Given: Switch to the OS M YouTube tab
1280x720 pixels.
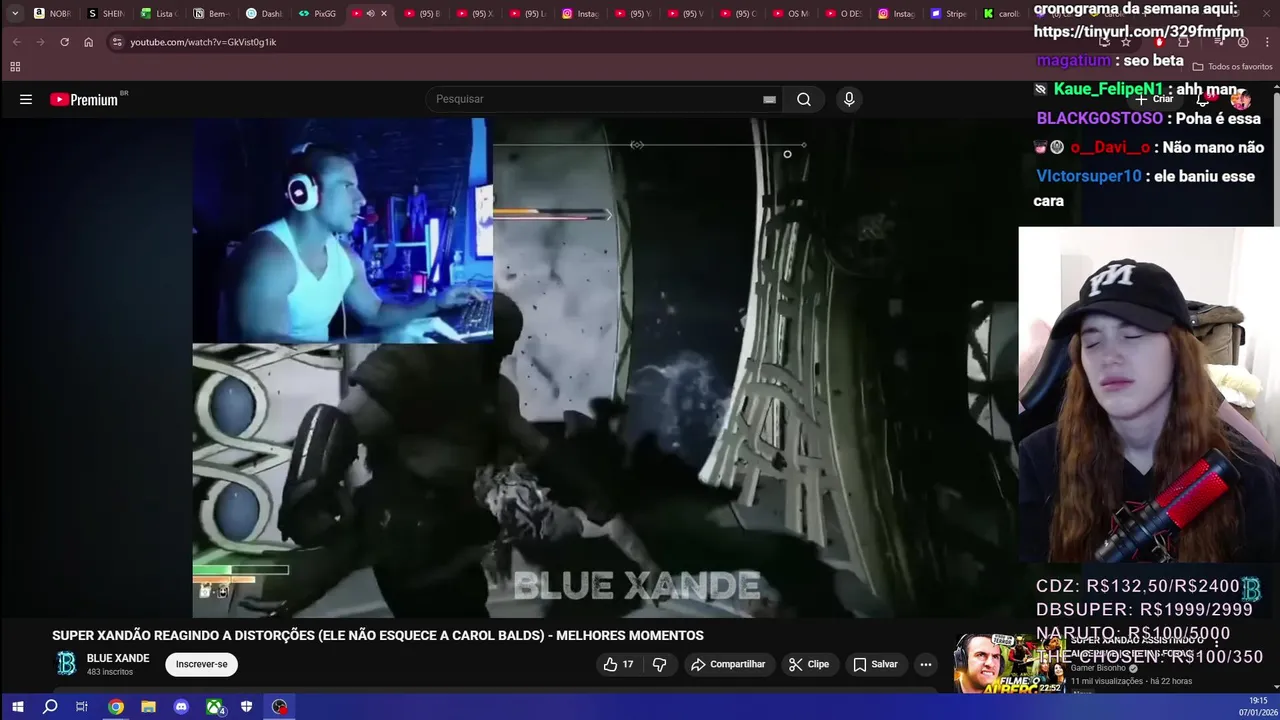Looking at the screenshot, I should coord(791,14).
